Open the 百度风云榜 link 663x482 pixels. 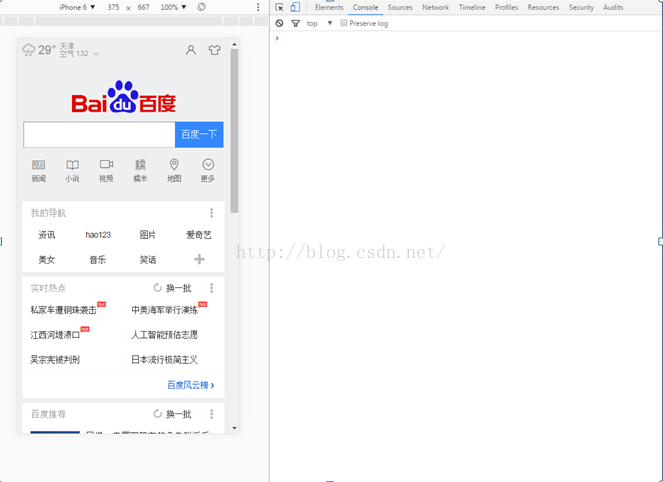point(191,385)
